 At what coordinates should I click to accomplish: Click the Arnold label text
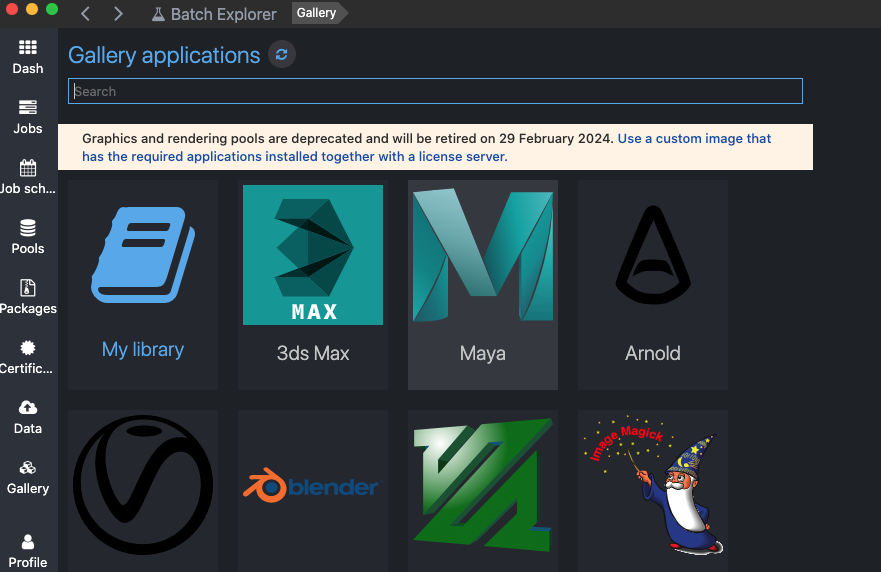pyautogui.click(x=653, y=353)
